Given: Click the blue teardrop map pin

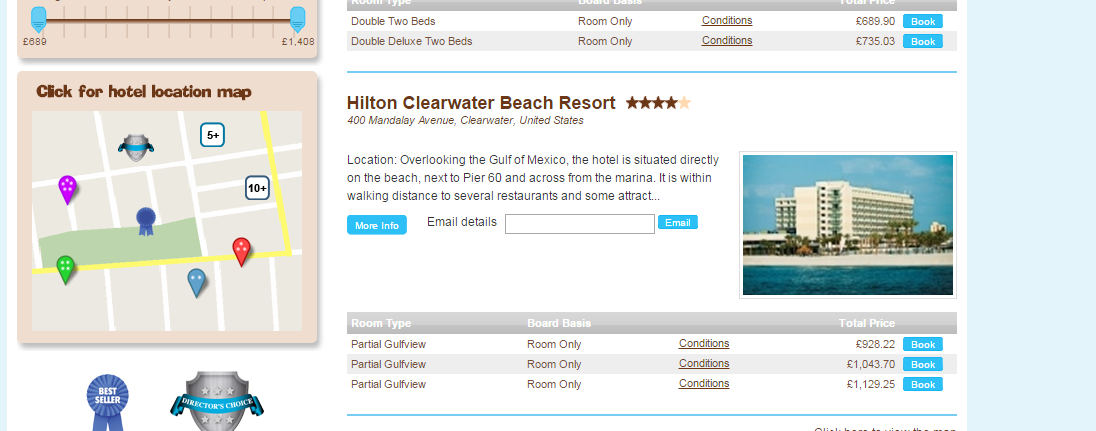Looking at the screenshot, I should (197, 281).
